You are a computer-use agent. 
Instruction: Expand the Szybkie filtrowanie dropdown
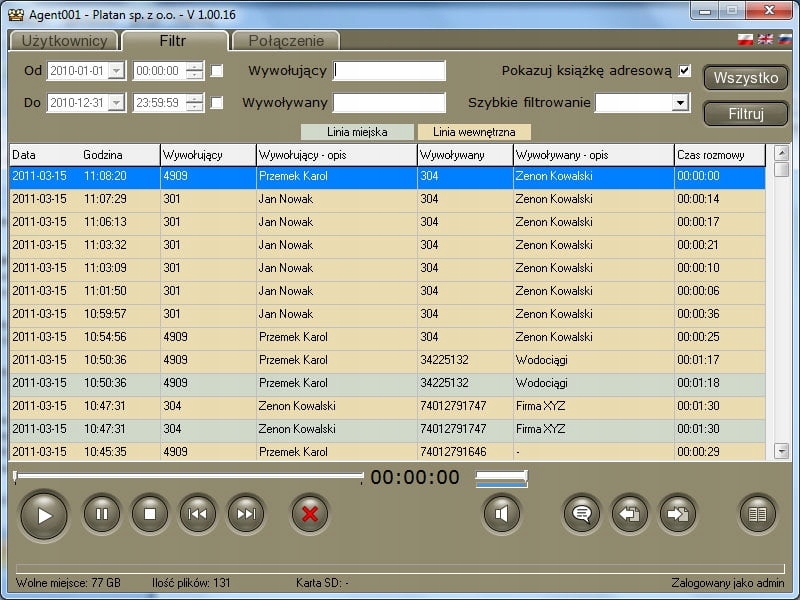point(680,103)
